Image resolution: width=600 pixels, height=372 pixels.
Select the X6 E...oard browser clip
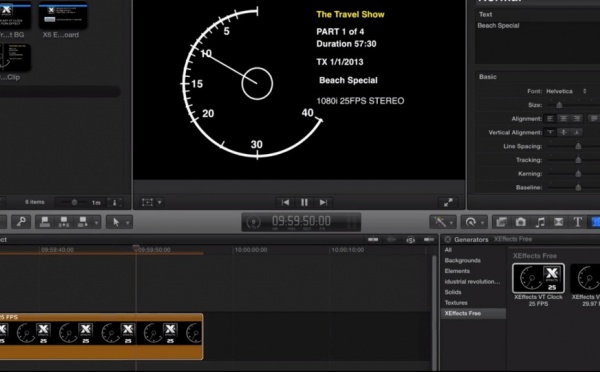(63, 15)
